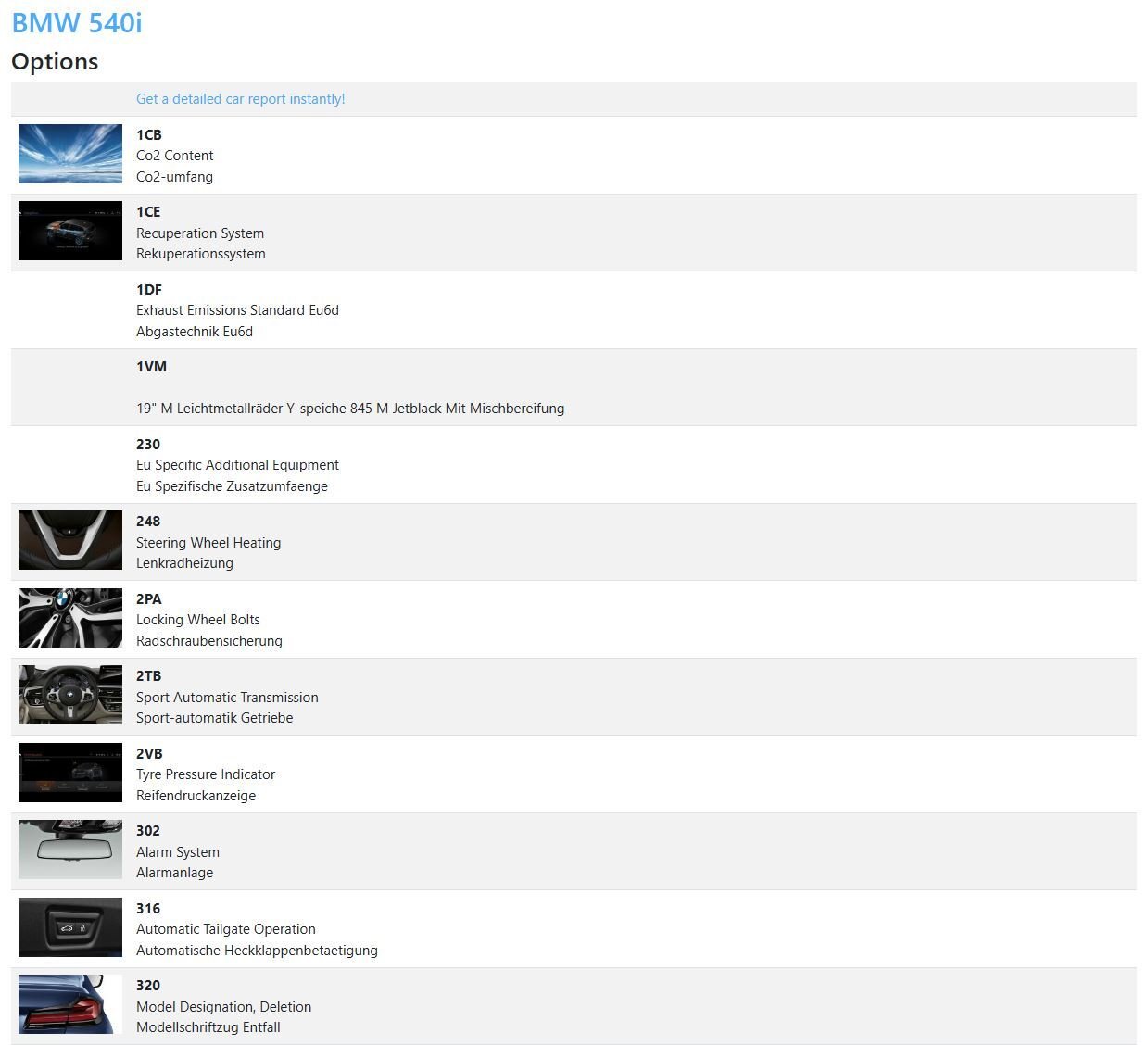Click the Steering Wheel Heating thumbnail
Screen dimensions: 1148x1045
[x=70, y=540]
